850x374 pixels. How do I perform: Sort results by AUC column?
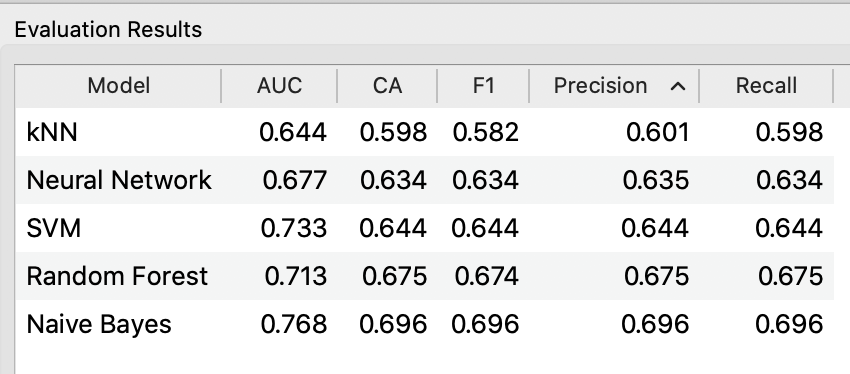(x=279, y=86)
